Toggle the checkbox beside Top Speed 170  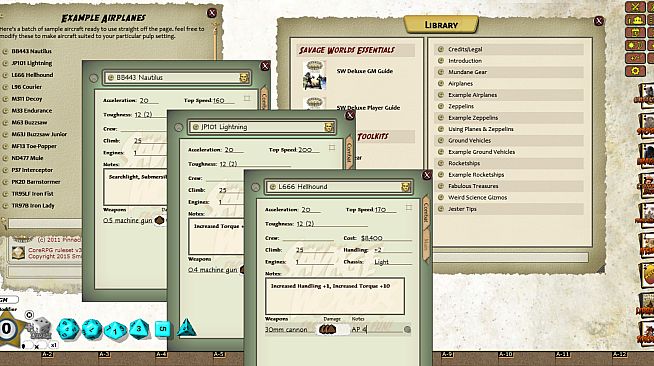[408, 207]
